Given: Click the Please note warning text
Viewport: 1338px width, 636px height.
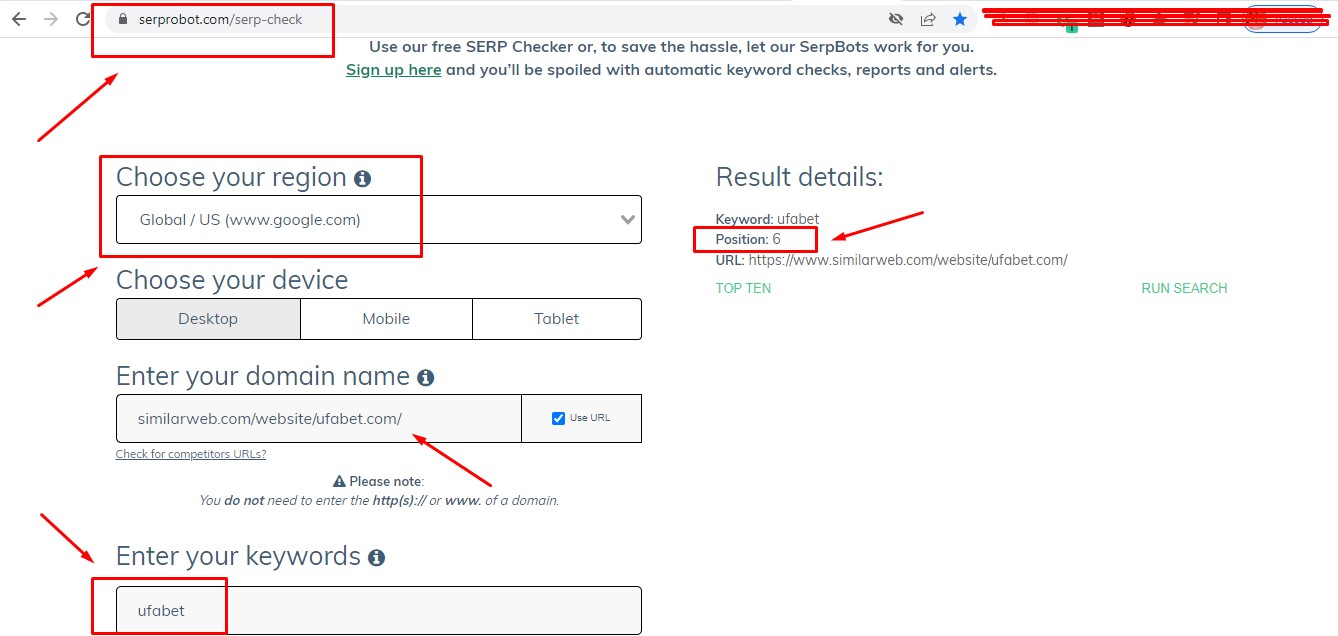Looking at the screenshot, I should [379, 481].
